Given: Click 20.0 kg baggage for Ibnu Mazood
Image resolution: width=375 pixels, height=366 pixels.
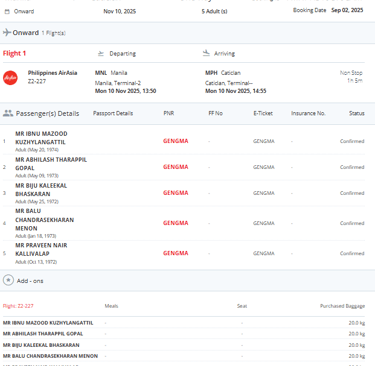Looking at the screenshot, I should (x=357, y=323).
